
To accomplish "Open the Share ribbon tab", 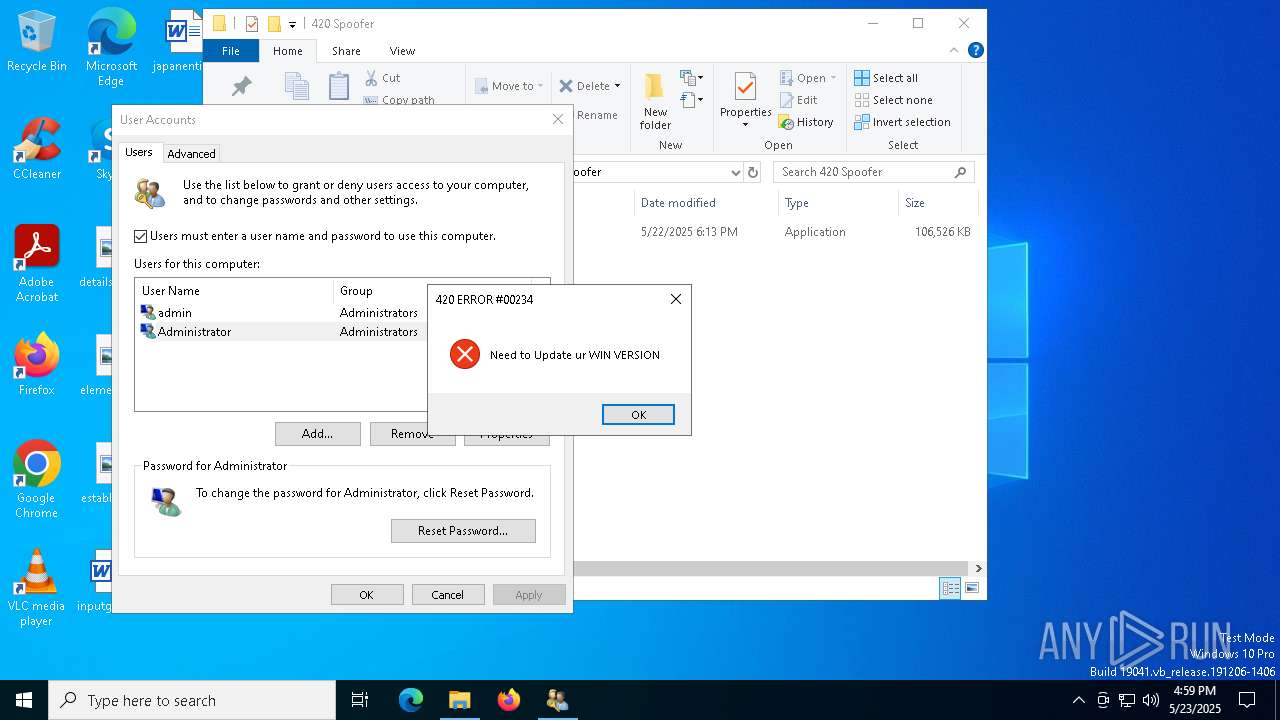I will pos(346,51).
